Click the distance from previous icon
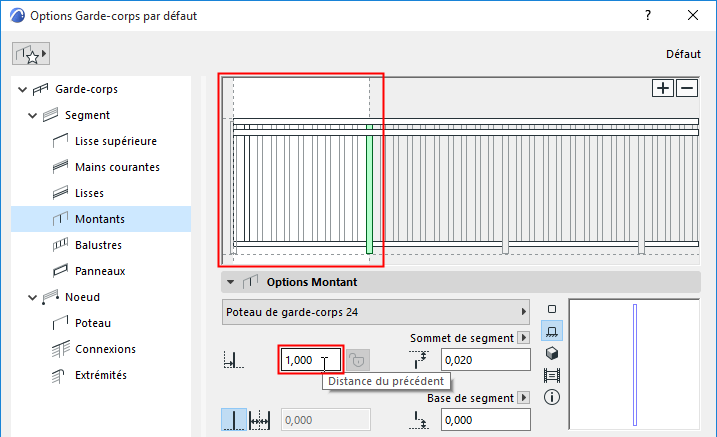717x437 pixels. point(234,360)
